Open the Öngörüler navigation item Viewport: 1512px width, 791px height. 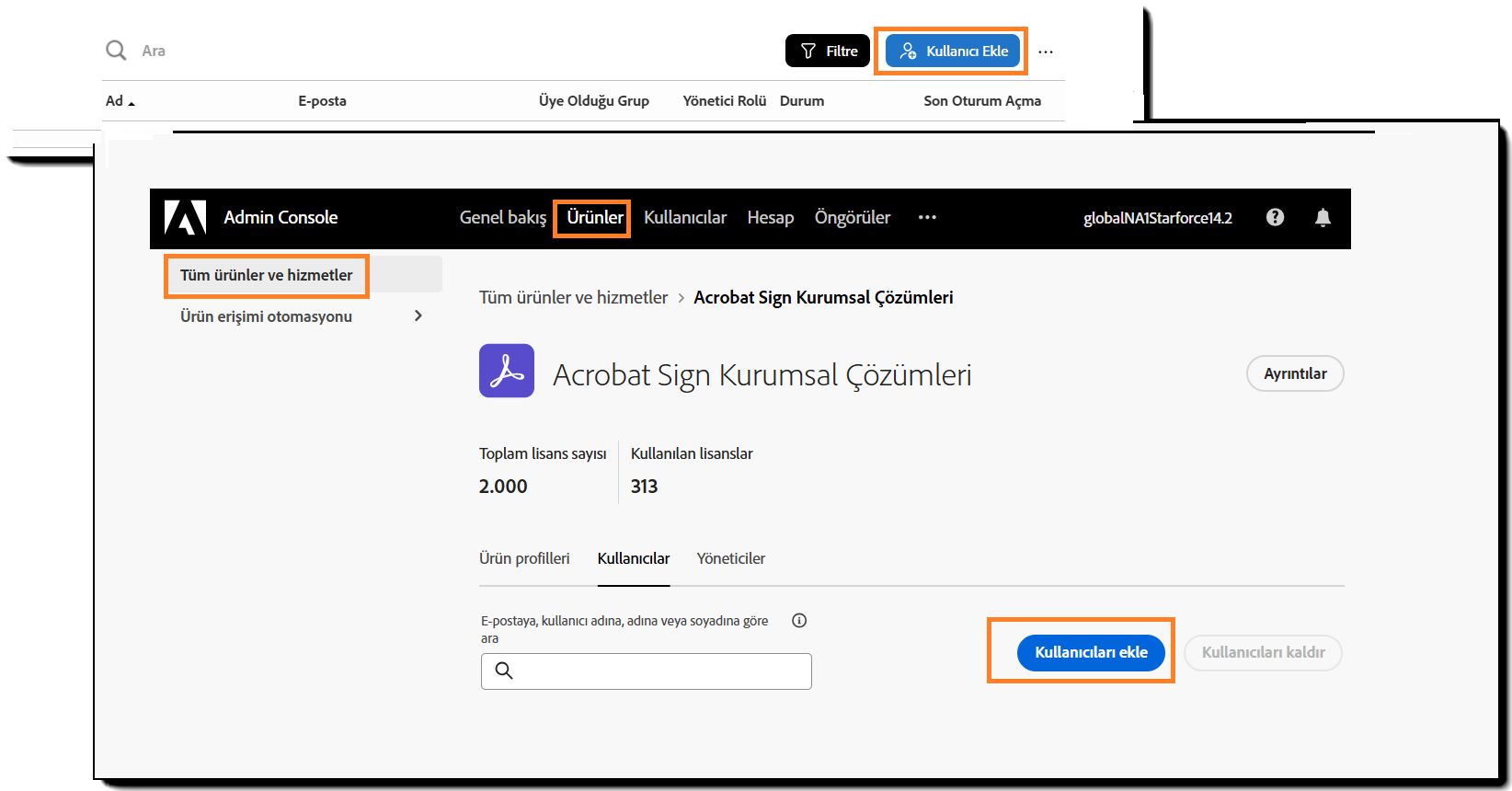tap(853, 217)
